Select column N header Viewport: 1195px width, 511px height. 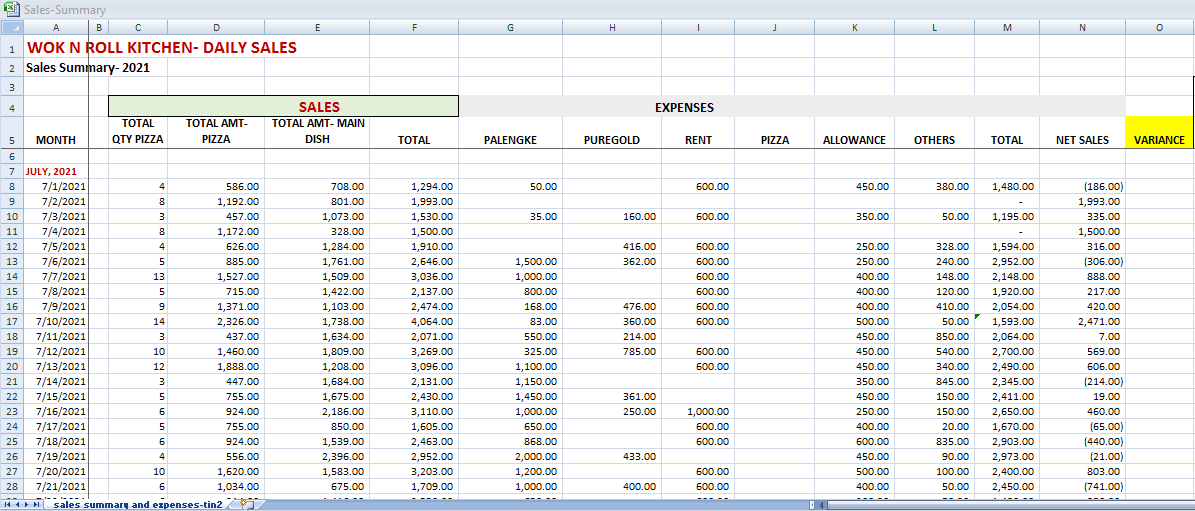[1082, 27]
